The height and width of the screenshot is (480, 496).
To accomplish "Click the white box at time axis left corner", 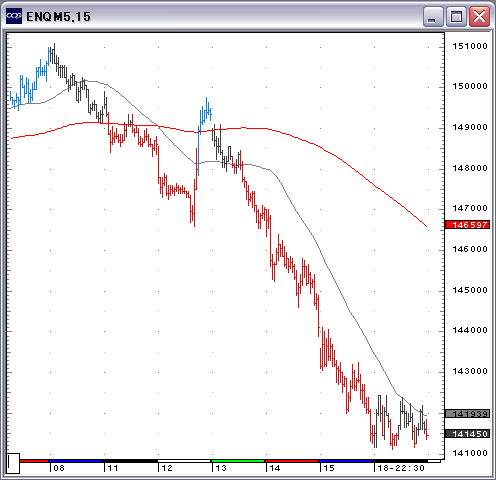I will (x=13, y=463).
